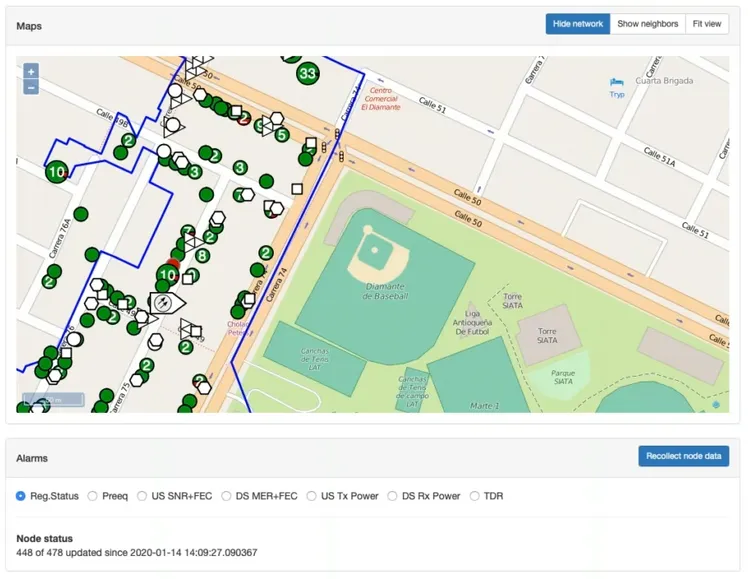Click the green cluster marker labeled 33
Image resolution: width=750 pixels, height=579 pixels.
308,73
